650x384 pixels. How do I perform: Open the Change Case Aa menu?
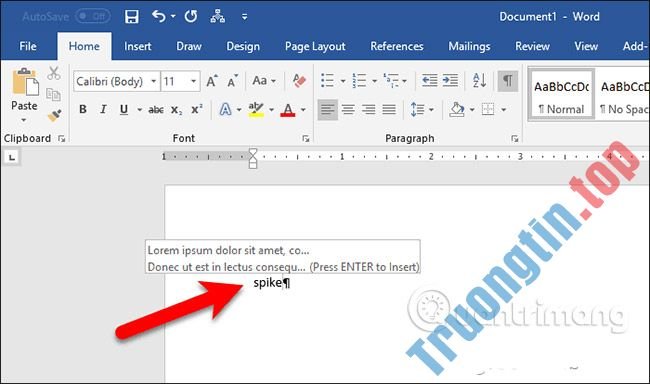pyautogui.click(x=264, y=80)
